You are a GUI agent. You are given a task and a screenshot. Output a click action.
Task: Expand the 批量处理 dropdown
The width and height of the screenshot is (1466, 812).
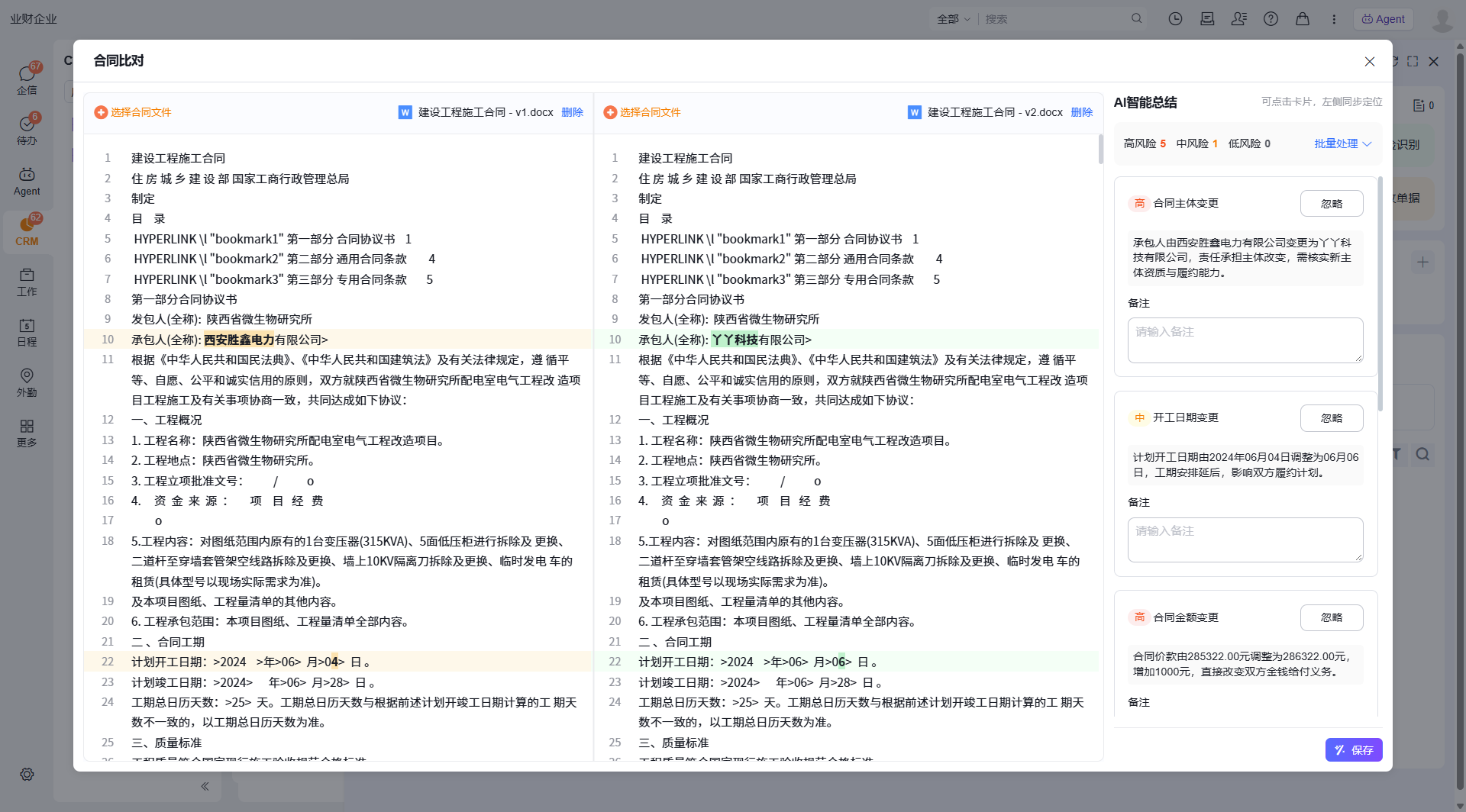pos(1343,143)
